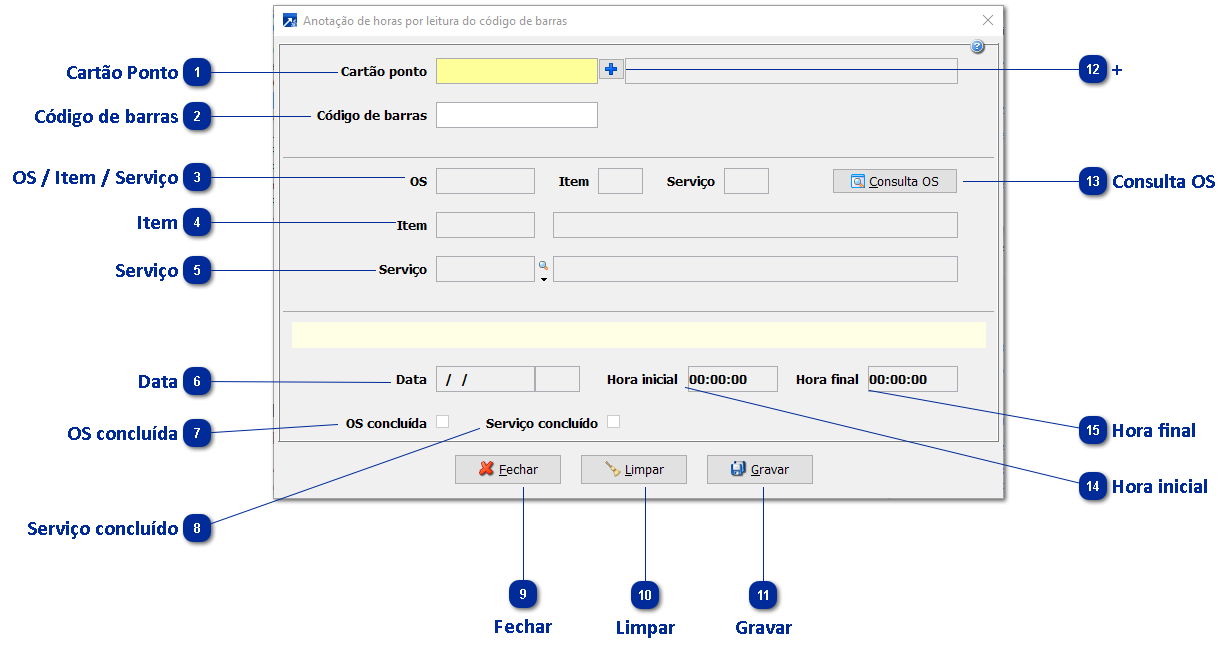1231x656 pixels.
Task: Click the OS number field
Action: pyautogui.click(x=486, y=181)
